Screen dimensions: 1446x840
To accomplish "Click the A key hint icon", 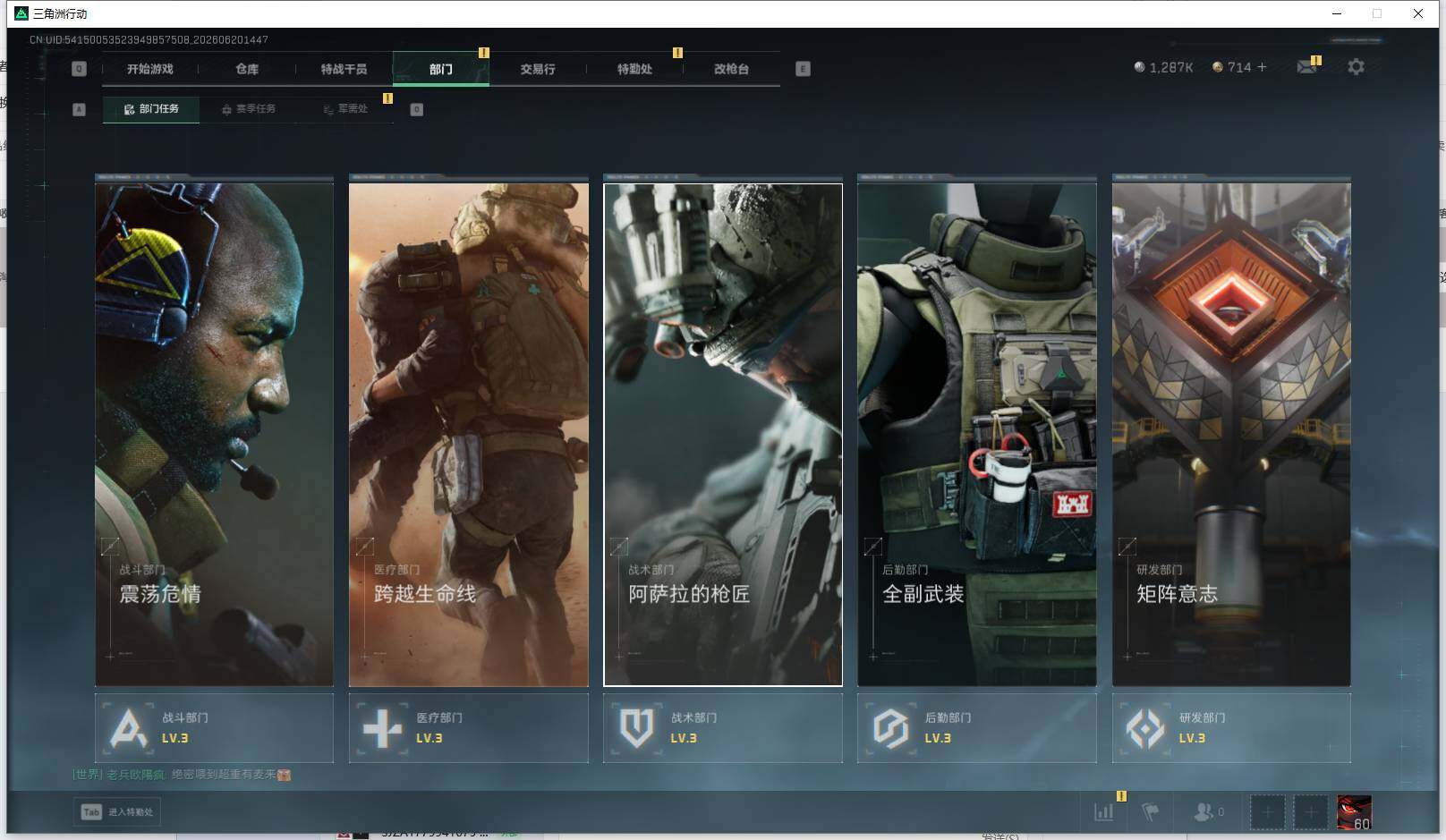I will tap(79, 109).
